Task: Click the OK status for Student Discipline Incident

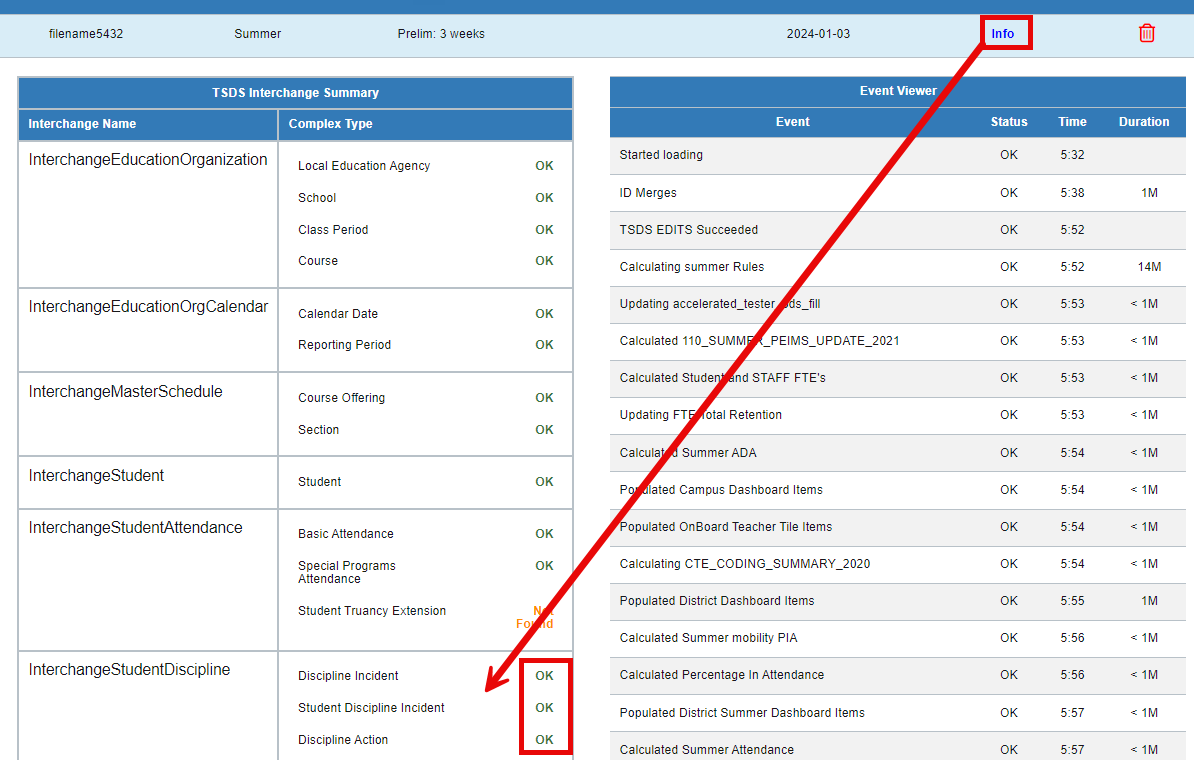Action: pyautogui.click(x=544, y=707)
